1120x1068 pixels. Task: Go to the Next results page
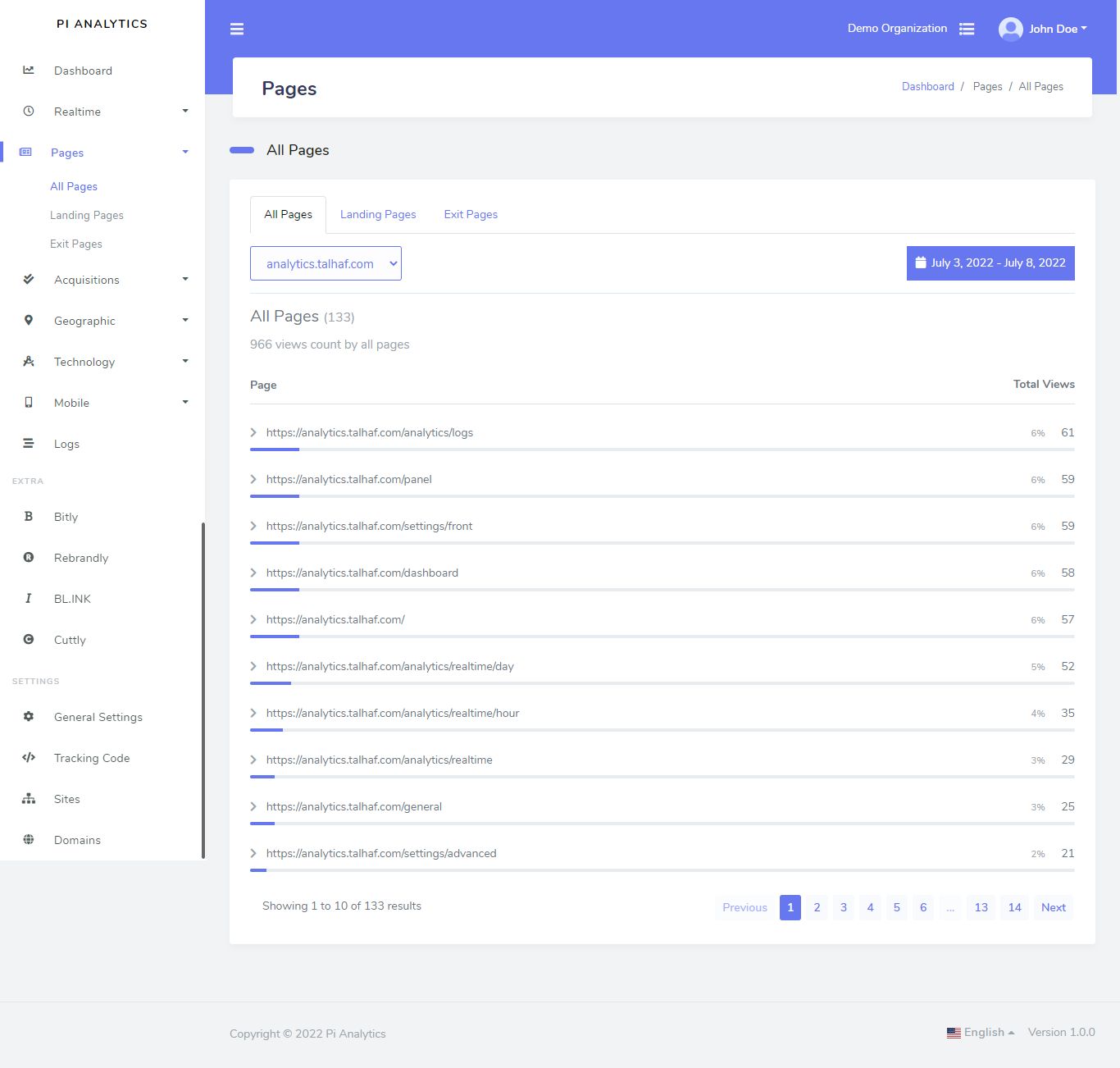pyautogui.click(x=1054, y=907)
